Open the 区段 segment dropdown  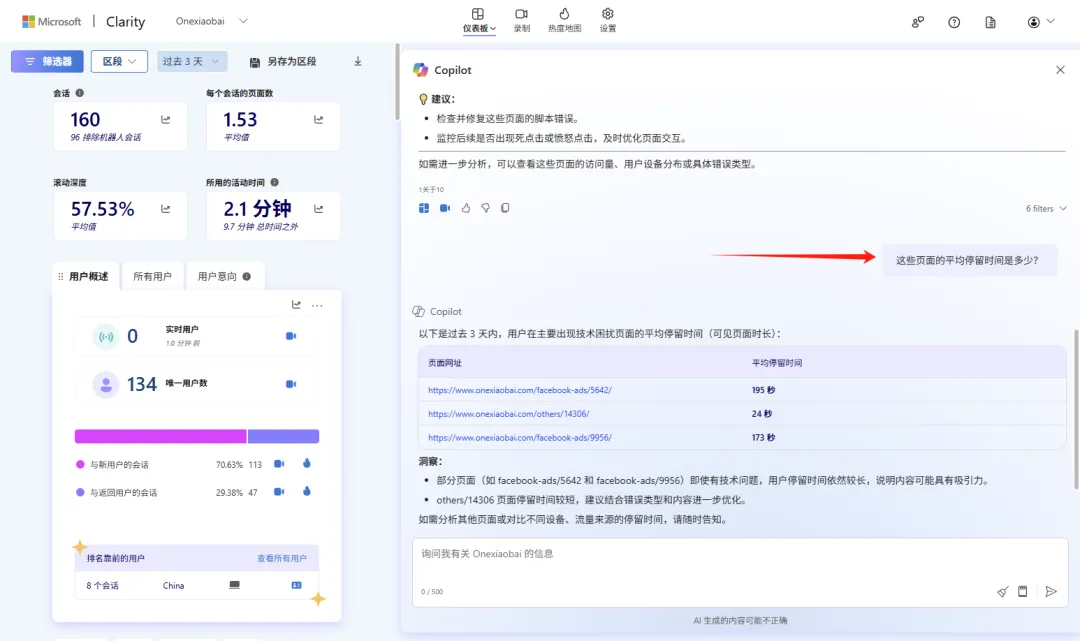[x=119, y=62]
